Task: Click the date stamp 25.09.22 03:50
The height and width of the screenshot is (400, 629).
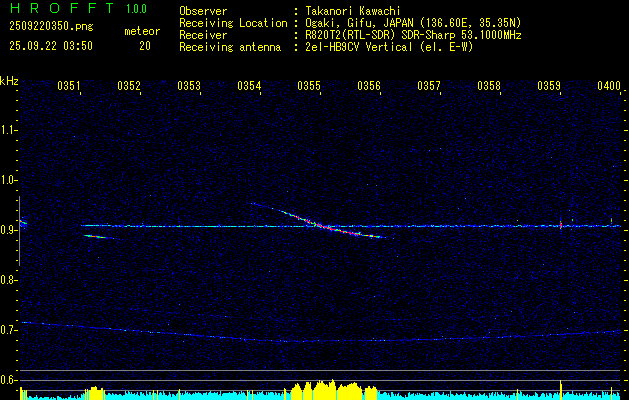Action: point(50,46)
